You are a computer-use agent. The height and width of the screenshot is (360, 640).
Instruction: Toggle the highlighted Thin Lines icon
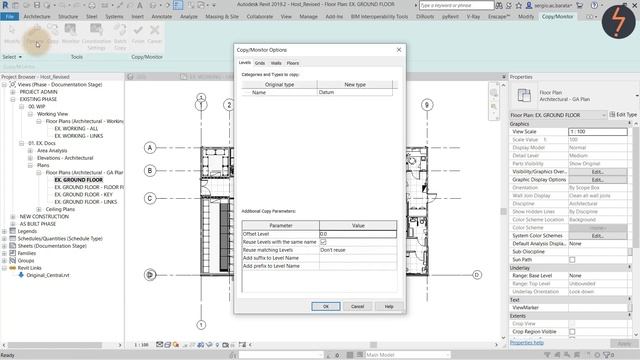pos(178,5)
